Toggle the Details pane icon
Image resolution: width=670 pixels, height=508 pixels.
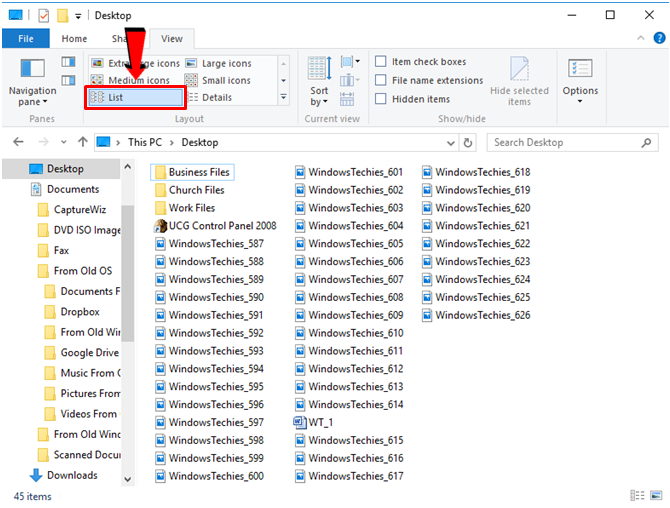pyautogui.click(x=68, y=80)
